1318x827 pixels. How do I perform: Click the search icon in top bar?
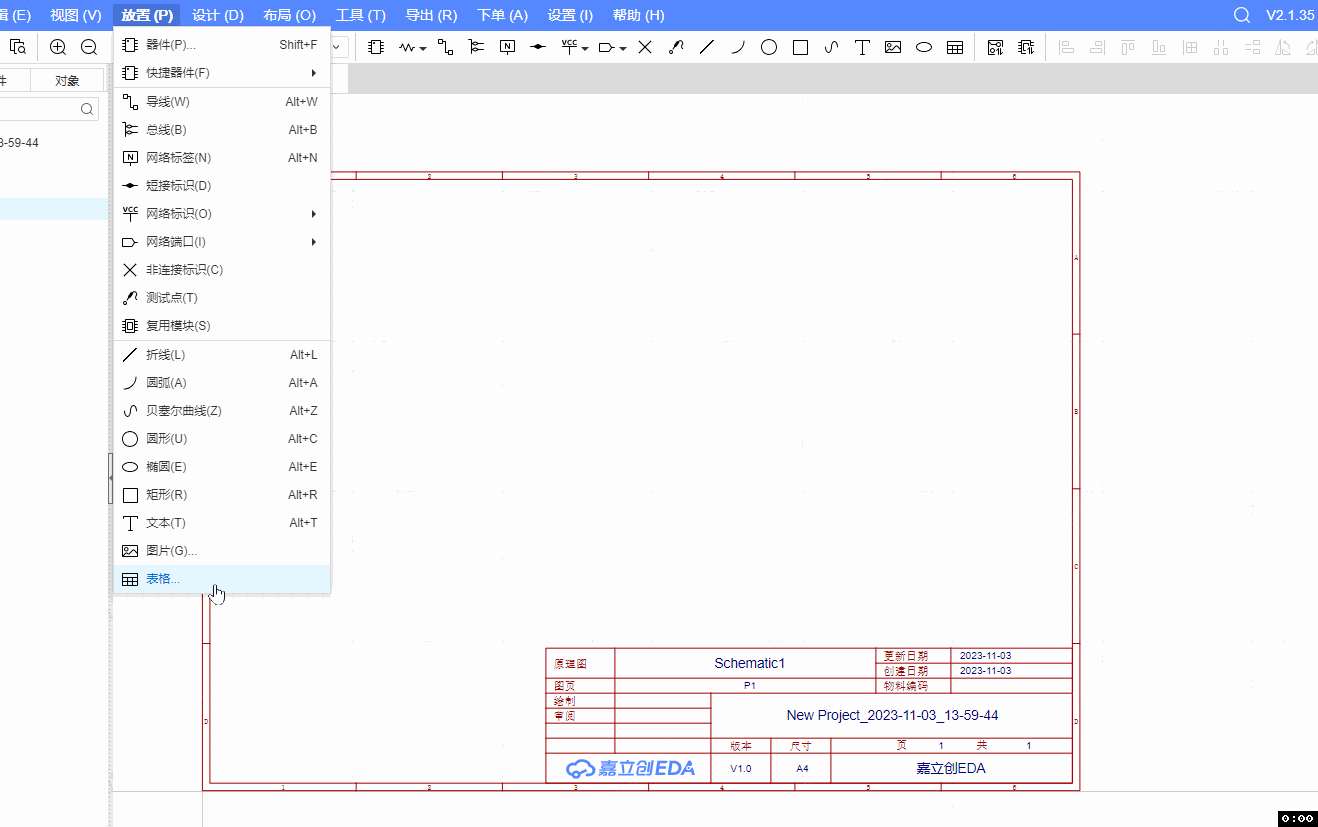1242,15
